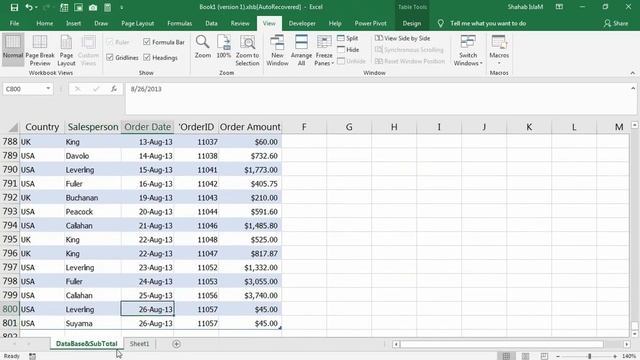Screen dimensions: 640x360
Task: Open the Developer ribbon tab
Action: pos(302,24)
